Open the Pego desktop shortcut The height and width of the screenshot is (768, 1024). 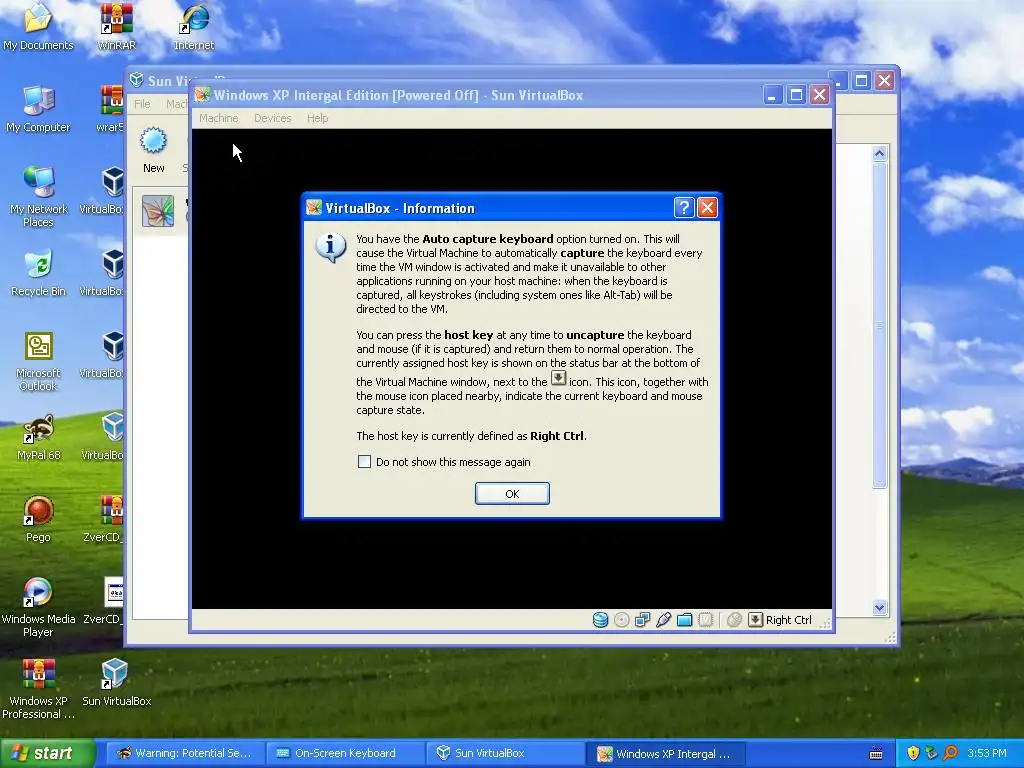click(x=38, y=519)
